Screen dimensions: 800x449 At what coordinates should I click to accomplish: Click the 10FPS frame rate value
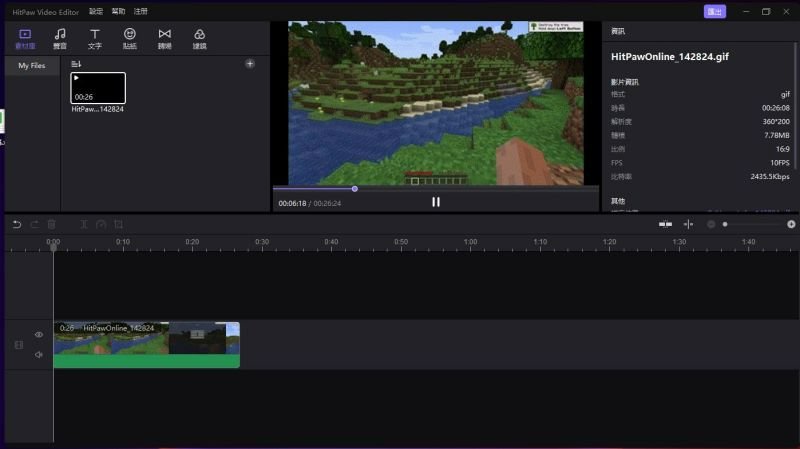pyautogui.click(x=780, y=163)
